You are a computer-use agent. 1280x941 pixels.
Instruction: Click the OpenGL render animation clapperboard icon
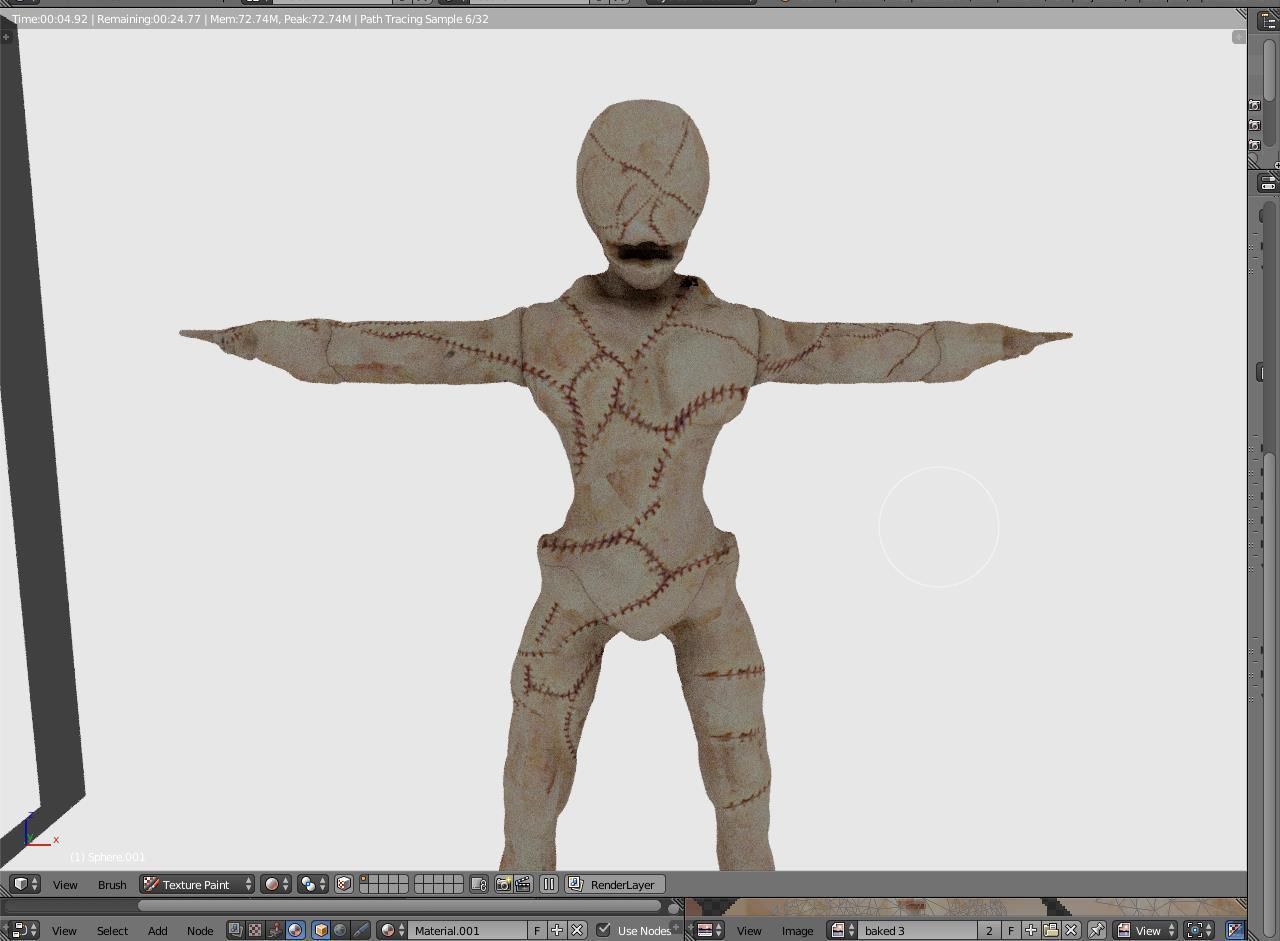point(522,883)
